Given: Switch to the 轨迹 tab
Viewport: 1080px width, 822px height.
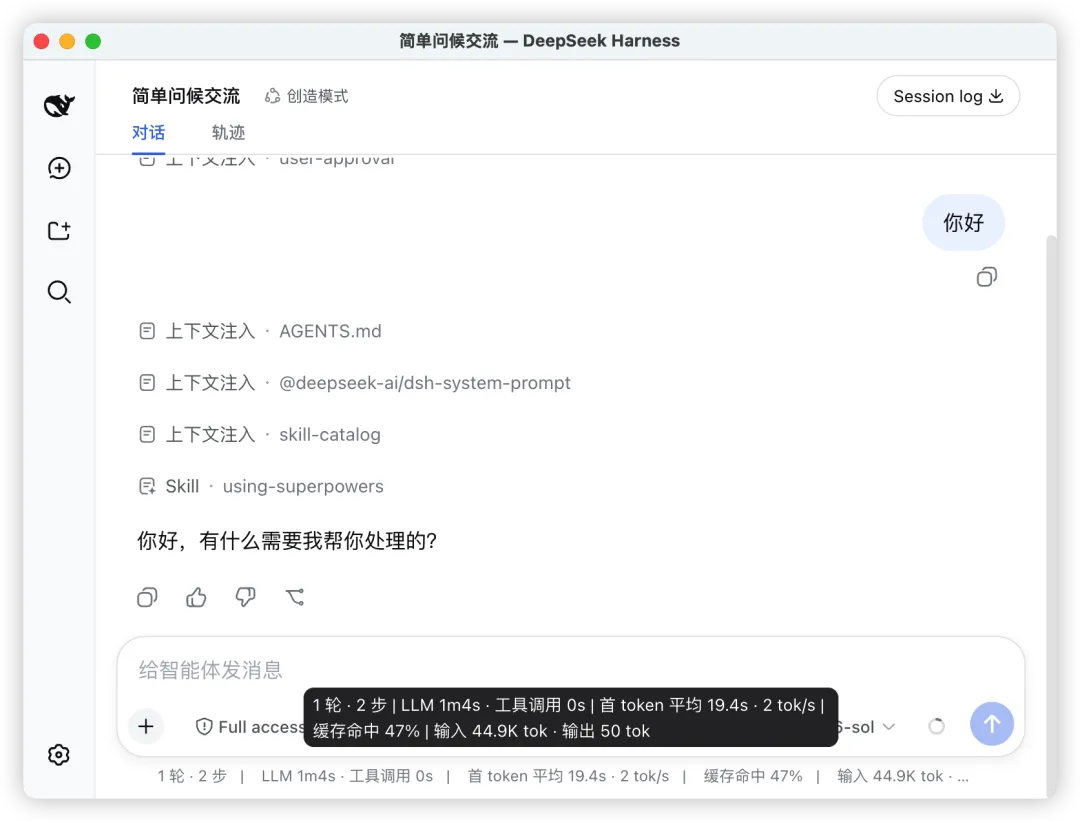Looking at the screenshot, I should tap(229, 132).
